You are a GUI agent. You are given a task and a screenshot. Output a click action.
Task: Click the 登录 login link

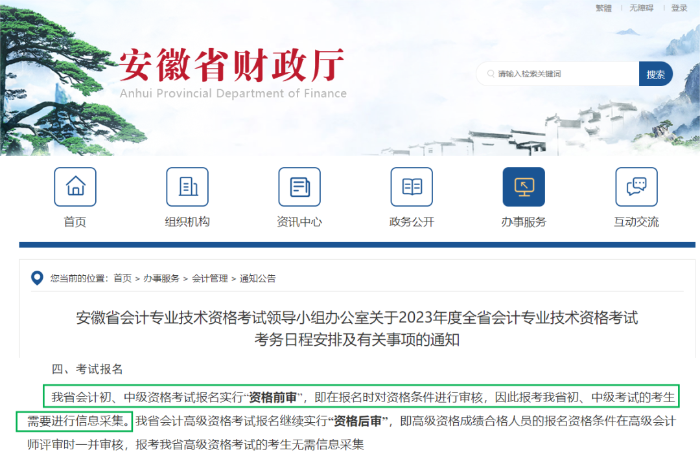click(679, 8)
